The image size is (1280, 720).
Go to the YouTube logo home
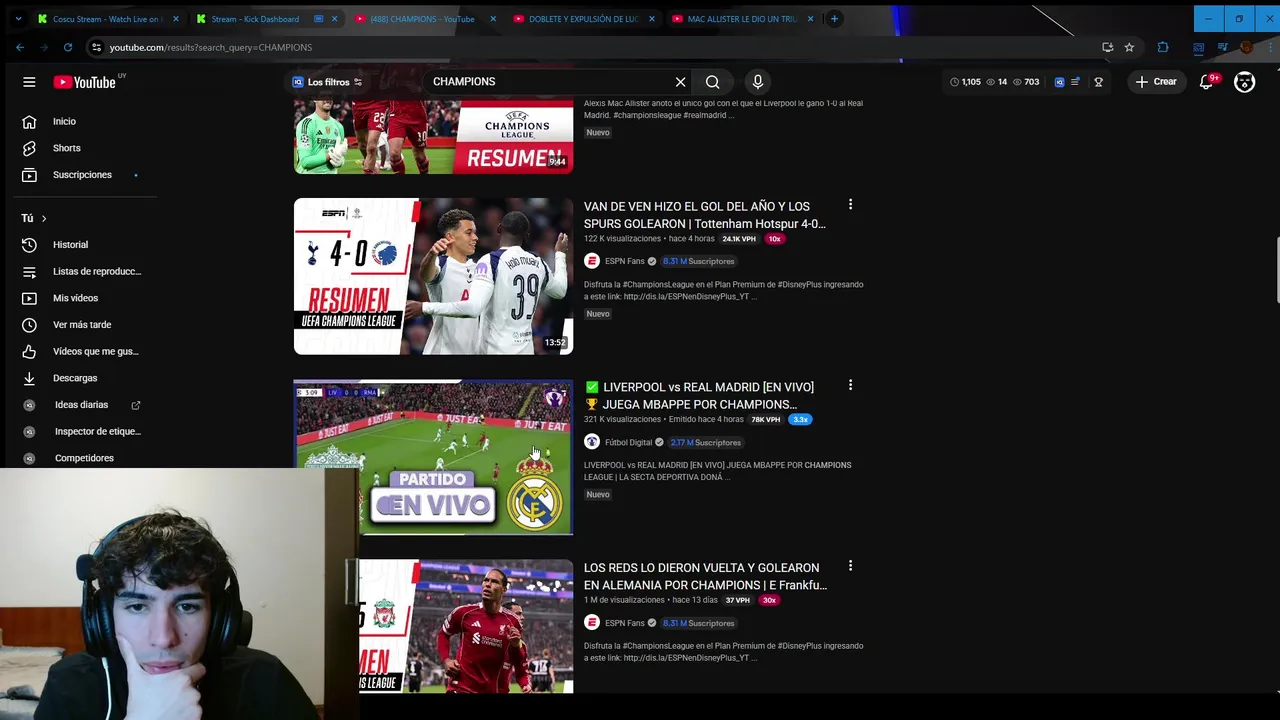[84, 82]
